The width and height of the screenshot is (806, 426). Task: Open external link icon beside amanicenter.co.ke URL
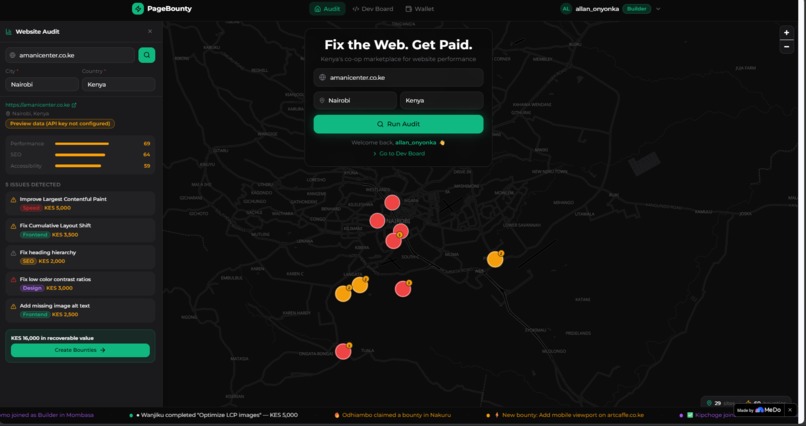pyautogui.click(x=74, y=105)
